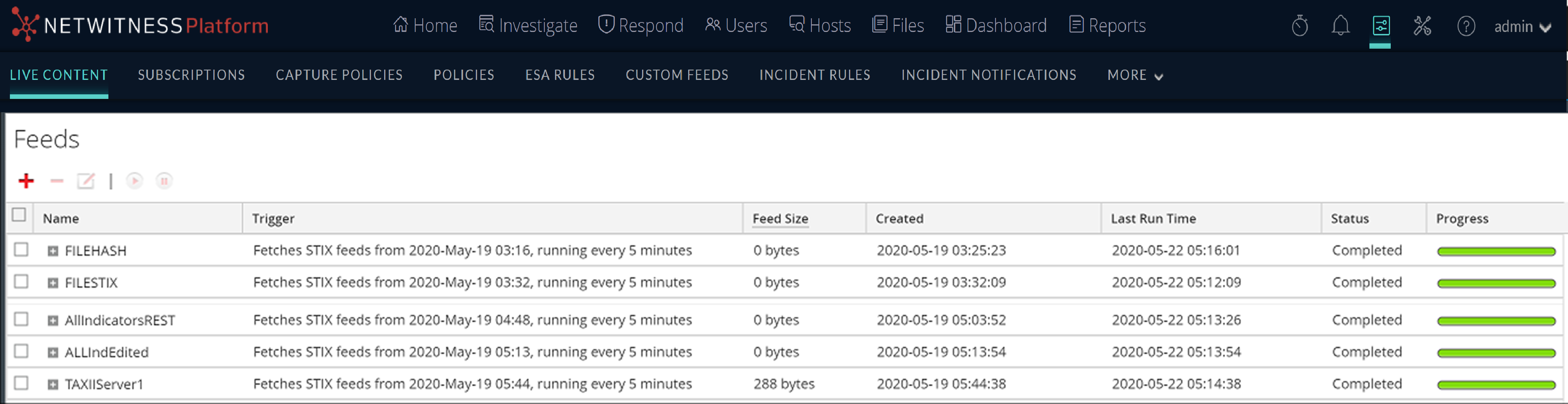Switch to the CUSTOM FEEDS tab
Screen dimensions: 1568x404
(x=677, y=75)
